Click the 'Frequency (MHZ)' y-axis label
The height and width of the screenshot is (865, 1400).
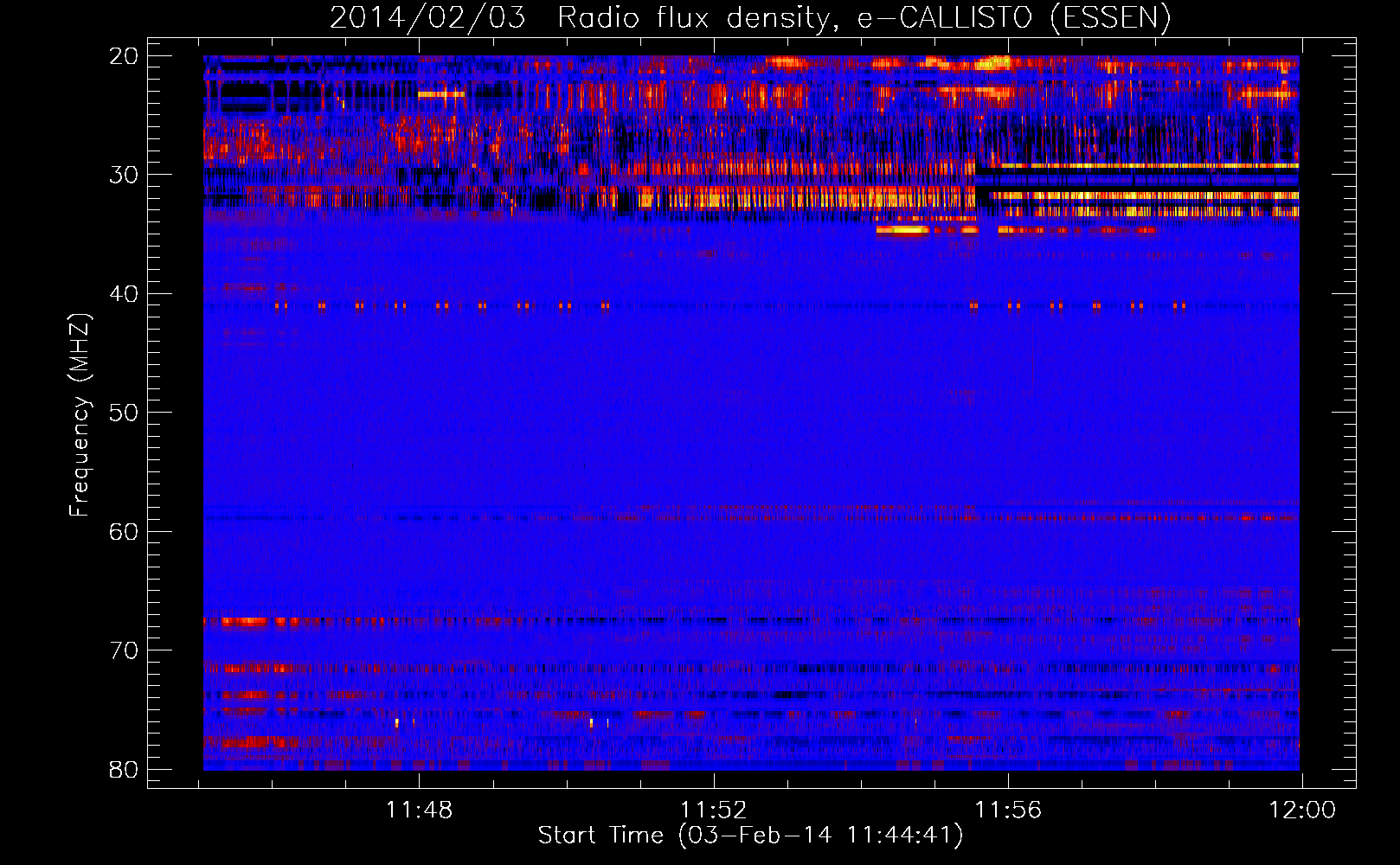80,415
